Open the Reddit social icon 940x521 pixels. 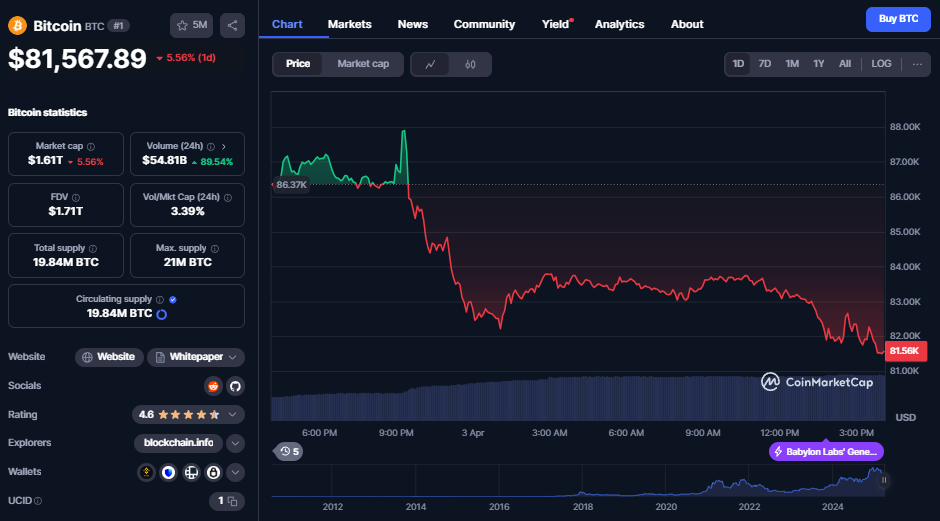tap(213, 386)
